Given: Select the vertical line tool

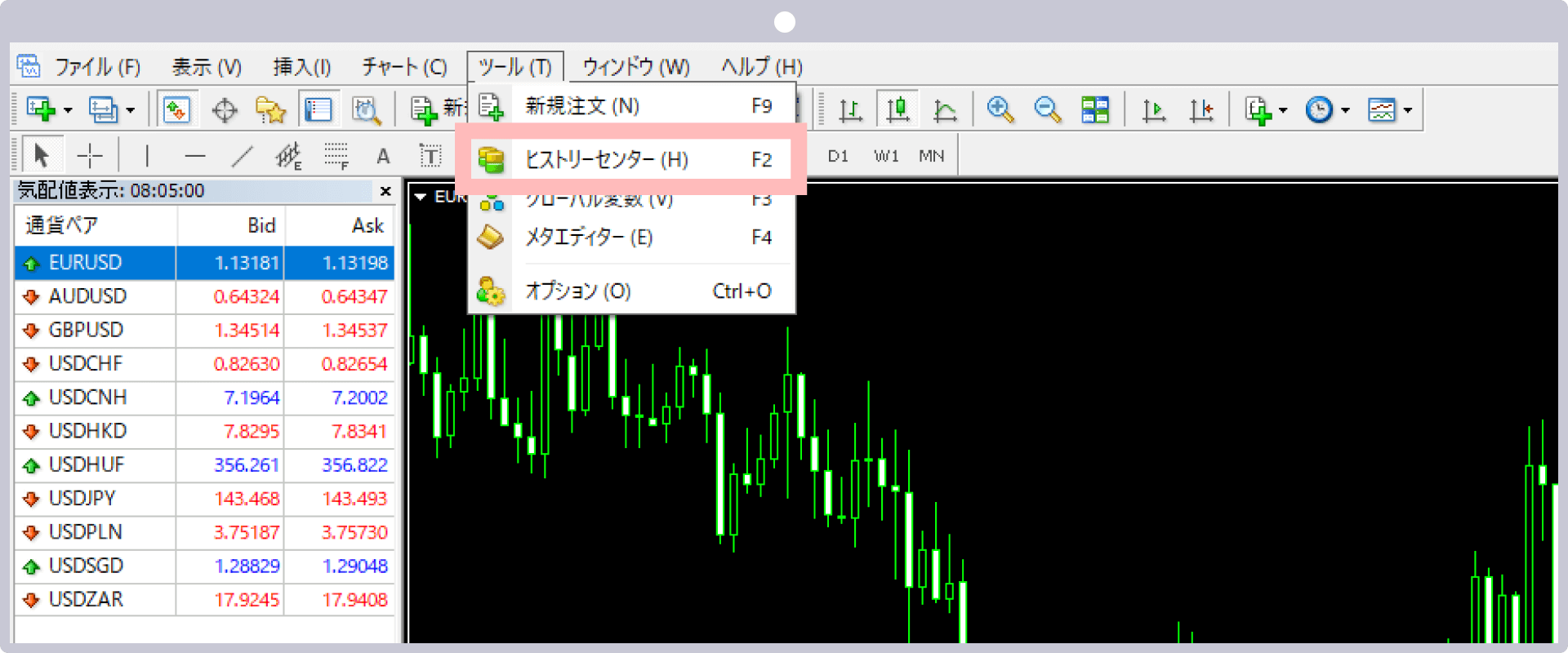Looking at the screenshot, I should pos(147,155).
